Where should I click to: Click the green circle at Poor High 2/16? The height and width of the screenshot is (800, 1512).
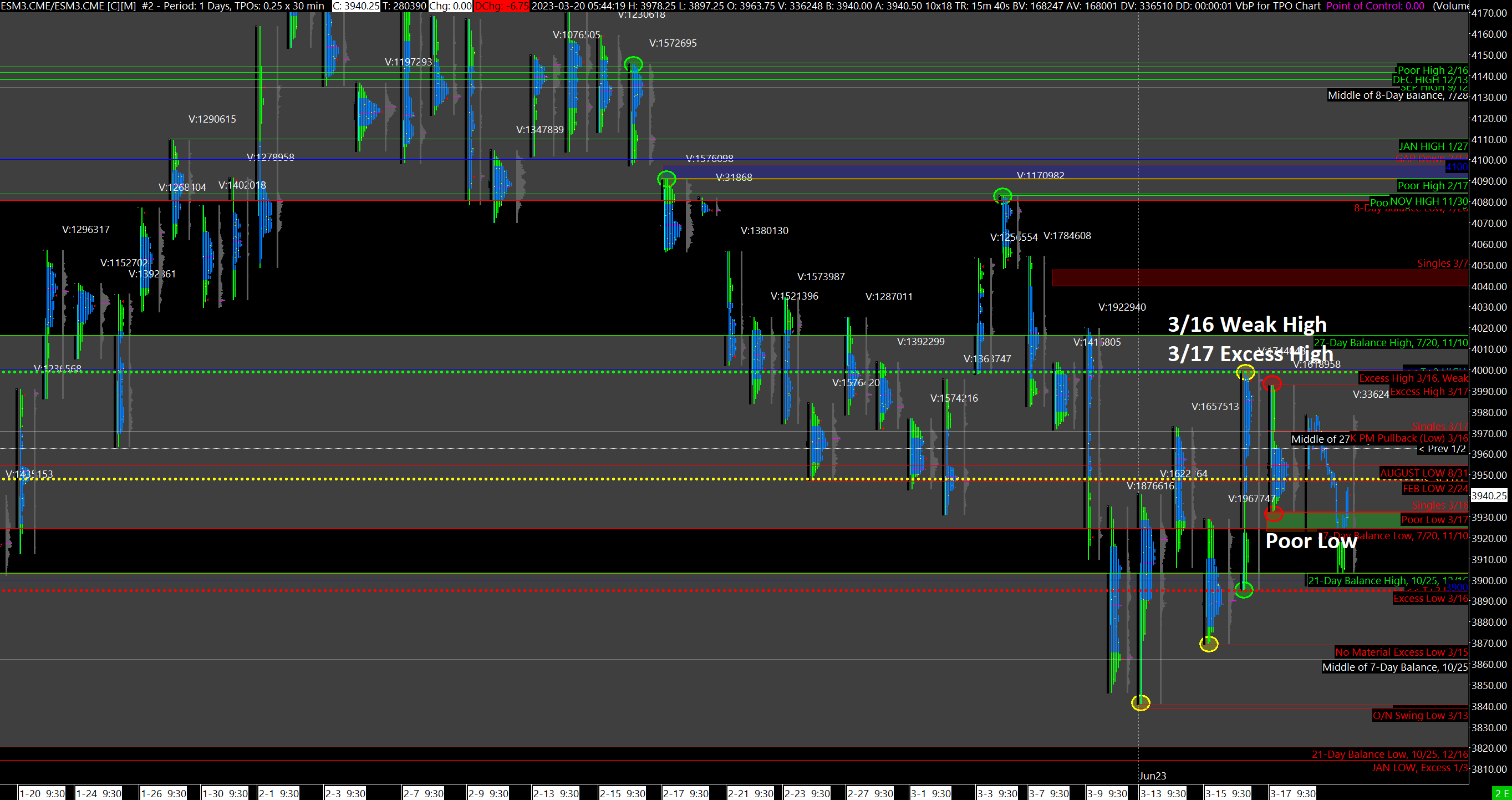pos(633,64)
